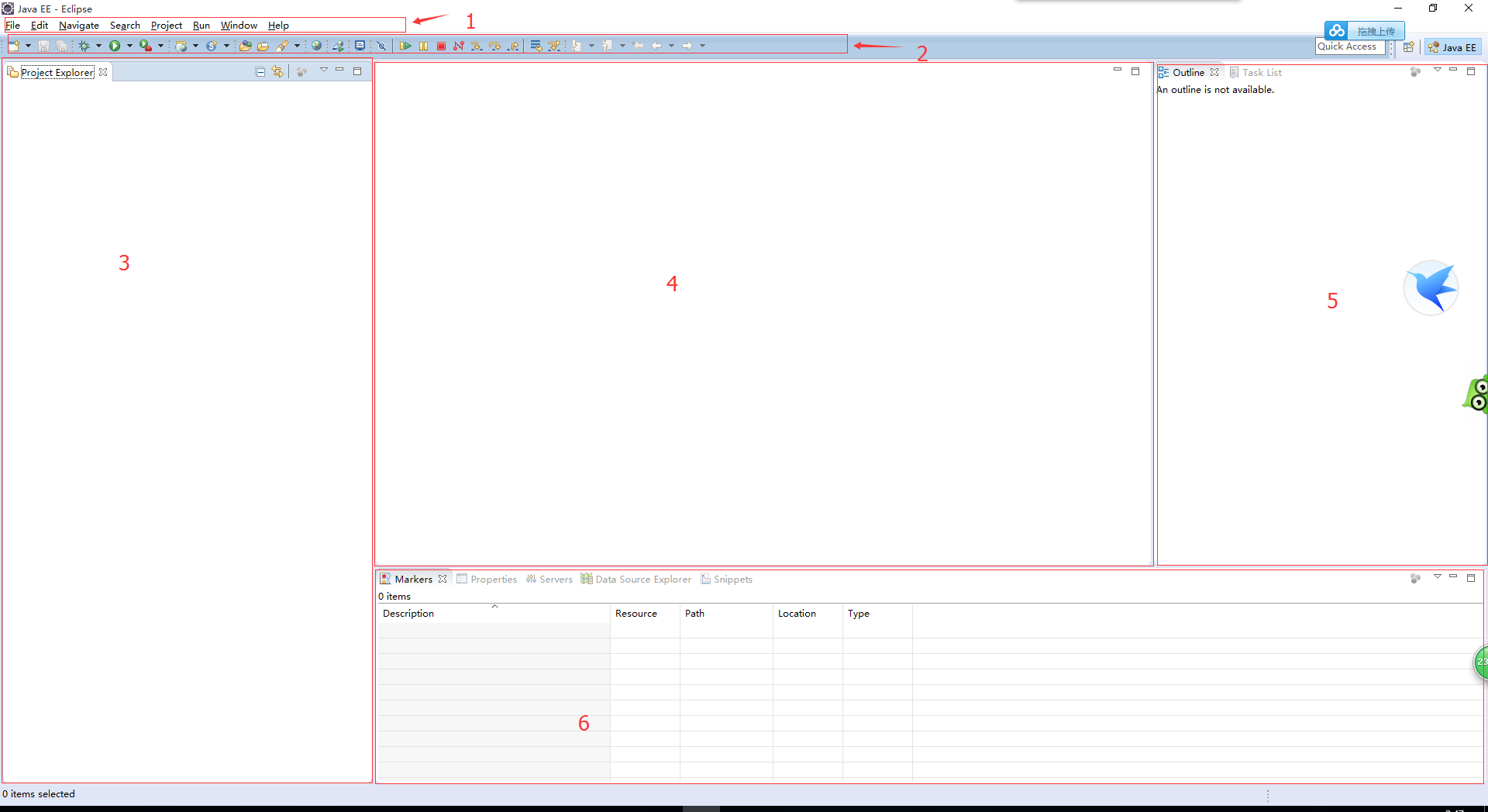Click the Open Perspective icon
Viewport: 1488px width, 812px height.
[1409, 47]
